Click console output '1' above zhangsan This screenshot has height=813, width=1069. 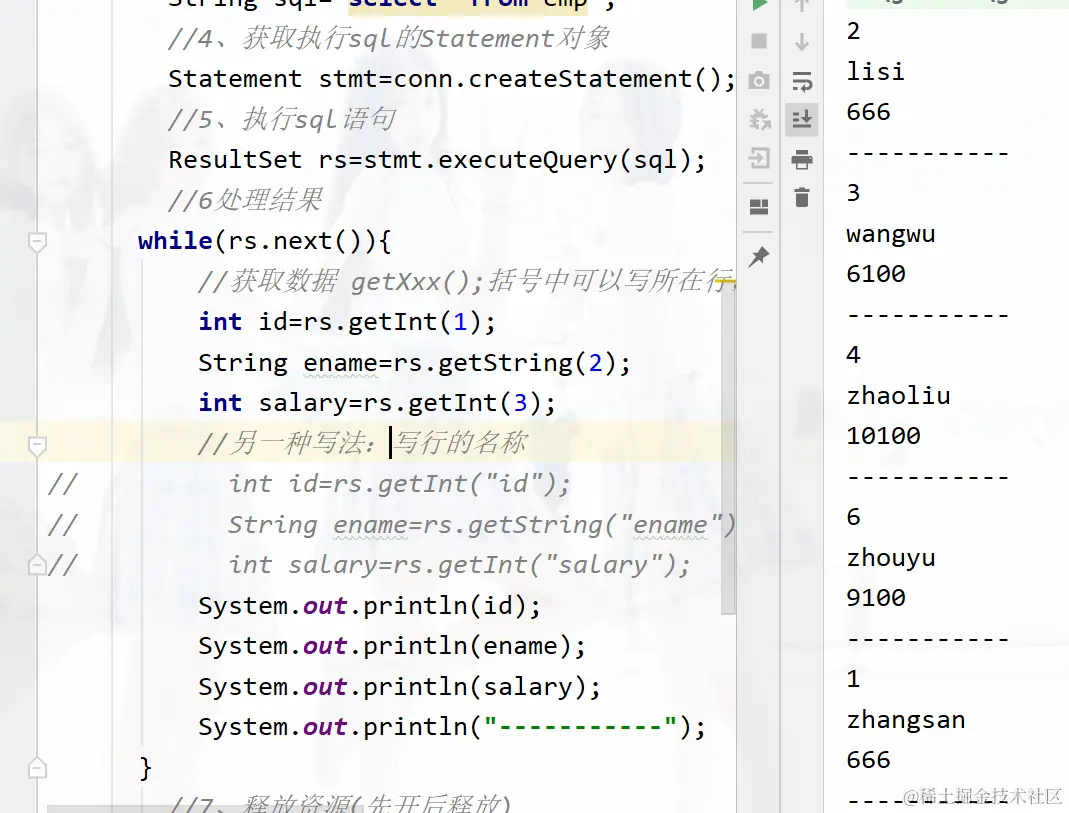[x=854, y=679]
